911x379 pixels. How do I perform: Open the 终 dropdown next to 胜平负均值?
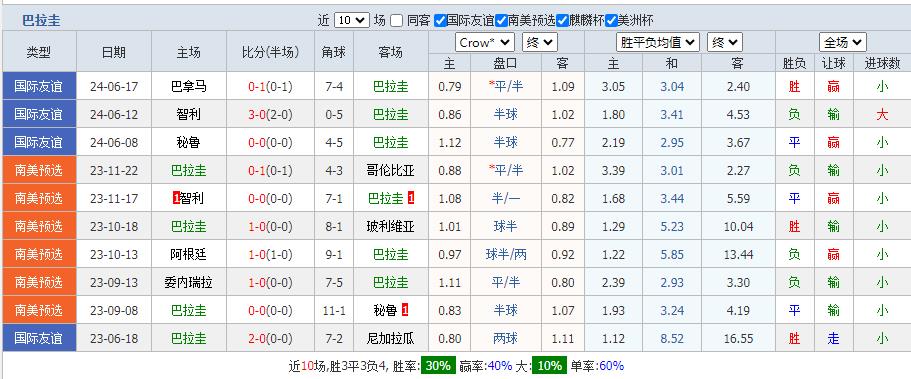pos(725,42)
